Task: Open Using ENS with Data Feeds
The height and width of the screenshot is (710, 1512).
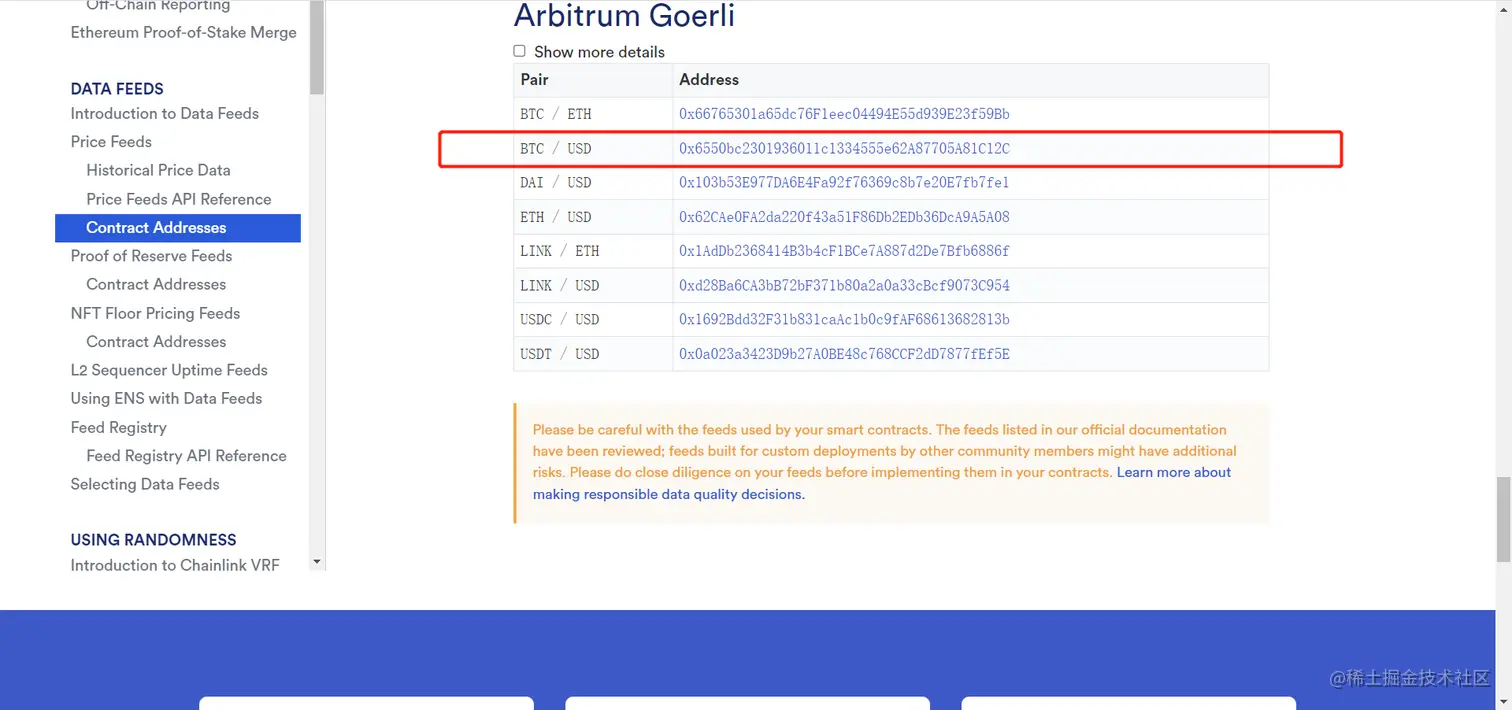Action: [x=166, y=398]
